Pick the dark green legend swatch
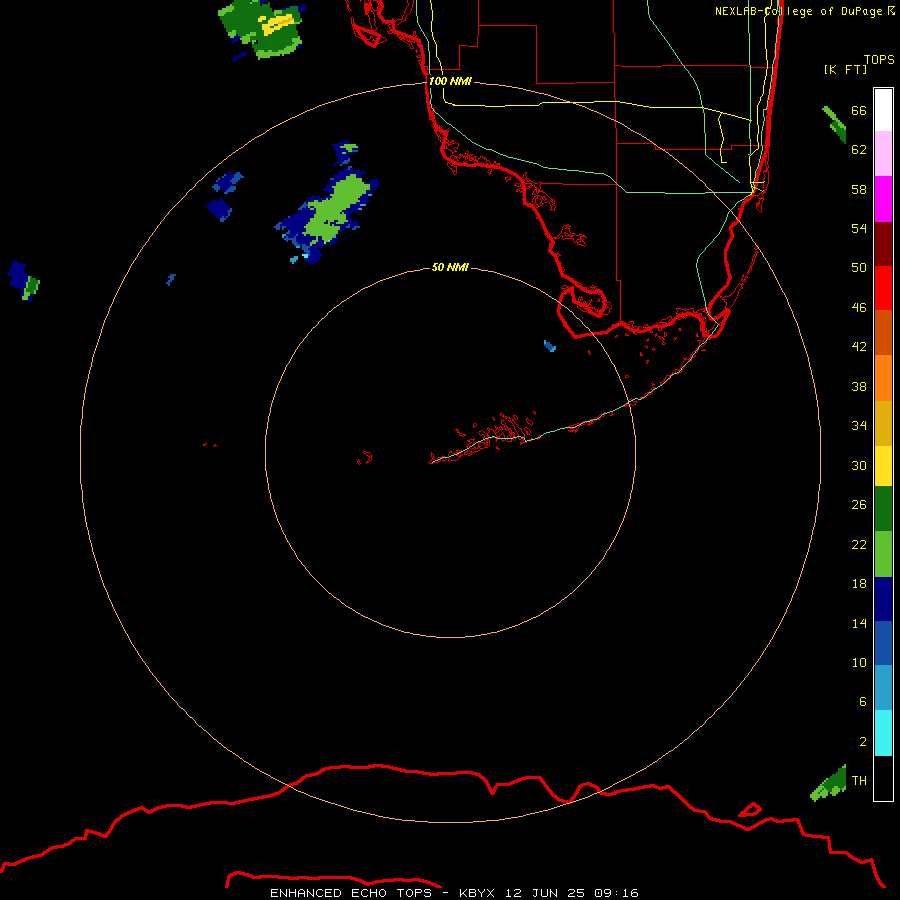The height and width of the screenshot is (900, 900). click(x=883, y=509)
